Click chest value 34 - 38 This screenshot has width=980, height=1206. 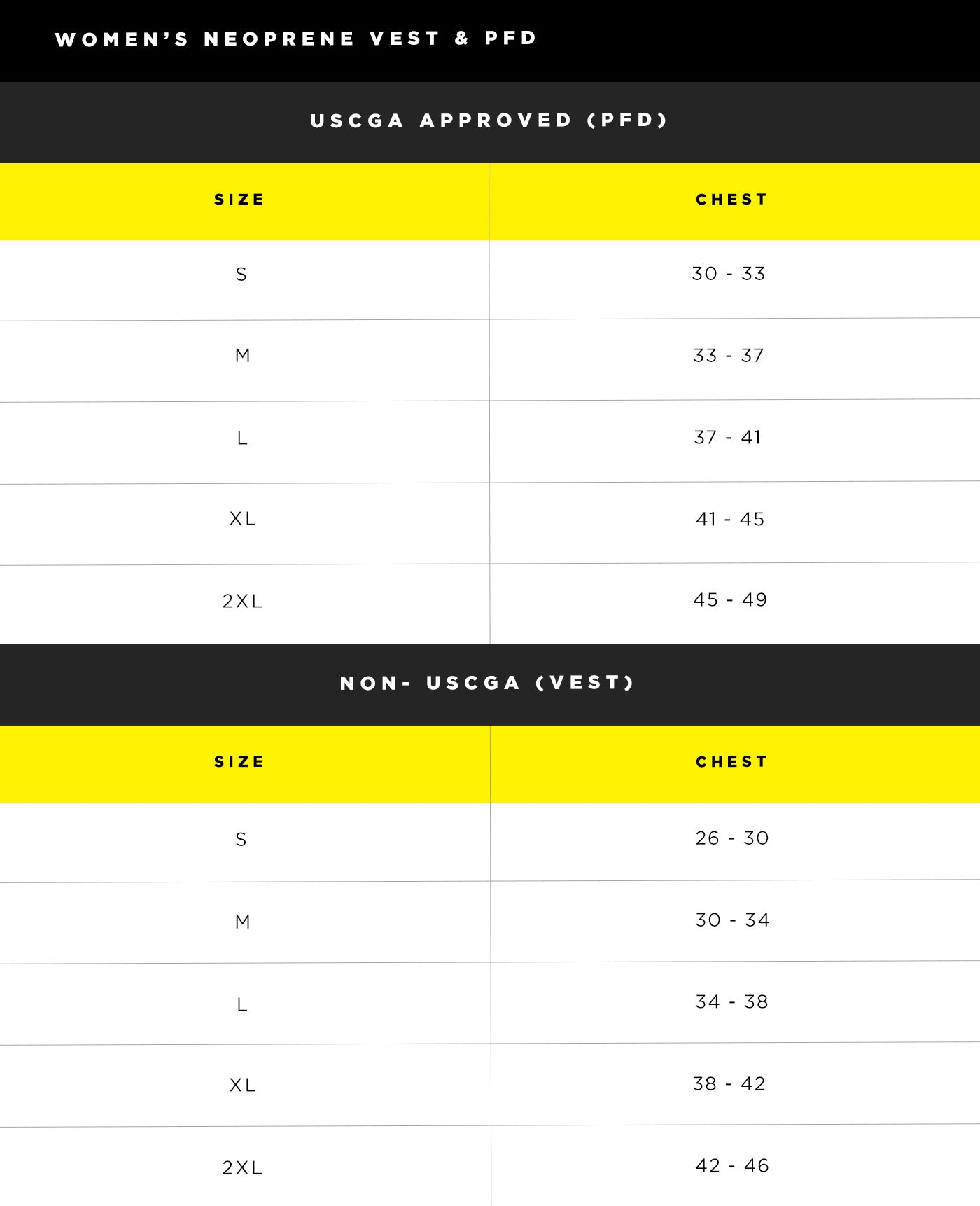[731, 1001]
